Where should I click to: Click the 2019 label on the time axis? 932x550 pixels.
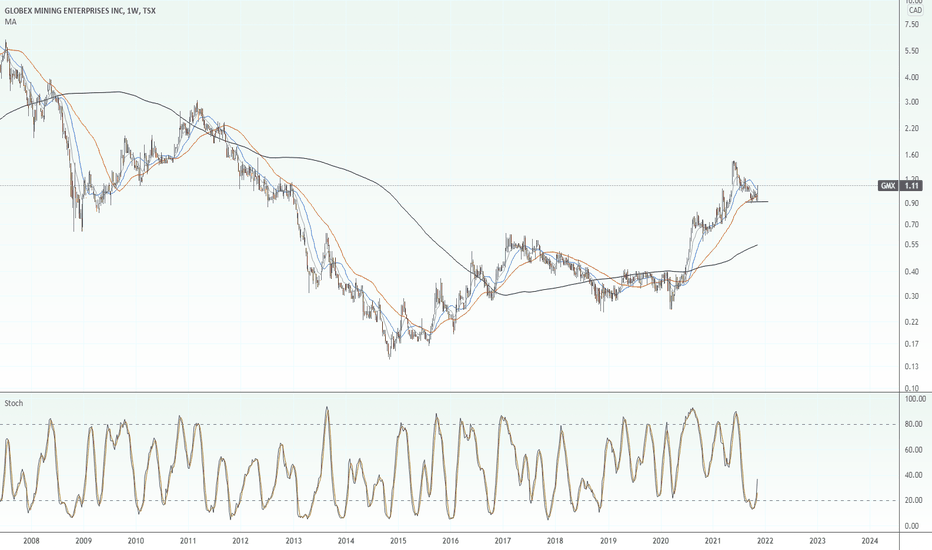(608, 541)
